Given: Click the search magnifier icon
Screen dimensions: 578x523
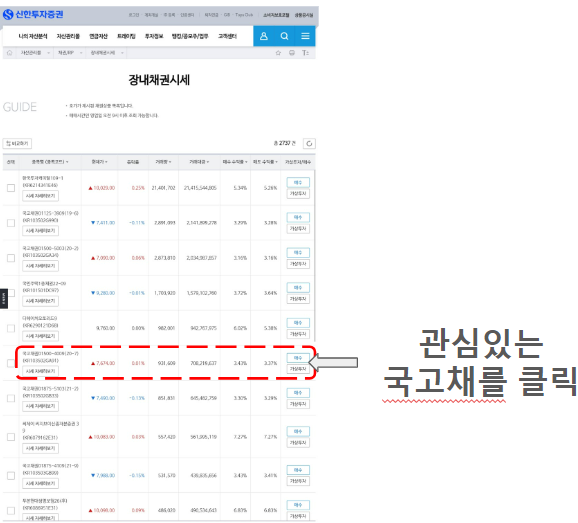Looking at the screenshot, I should [x=284, y=36].
